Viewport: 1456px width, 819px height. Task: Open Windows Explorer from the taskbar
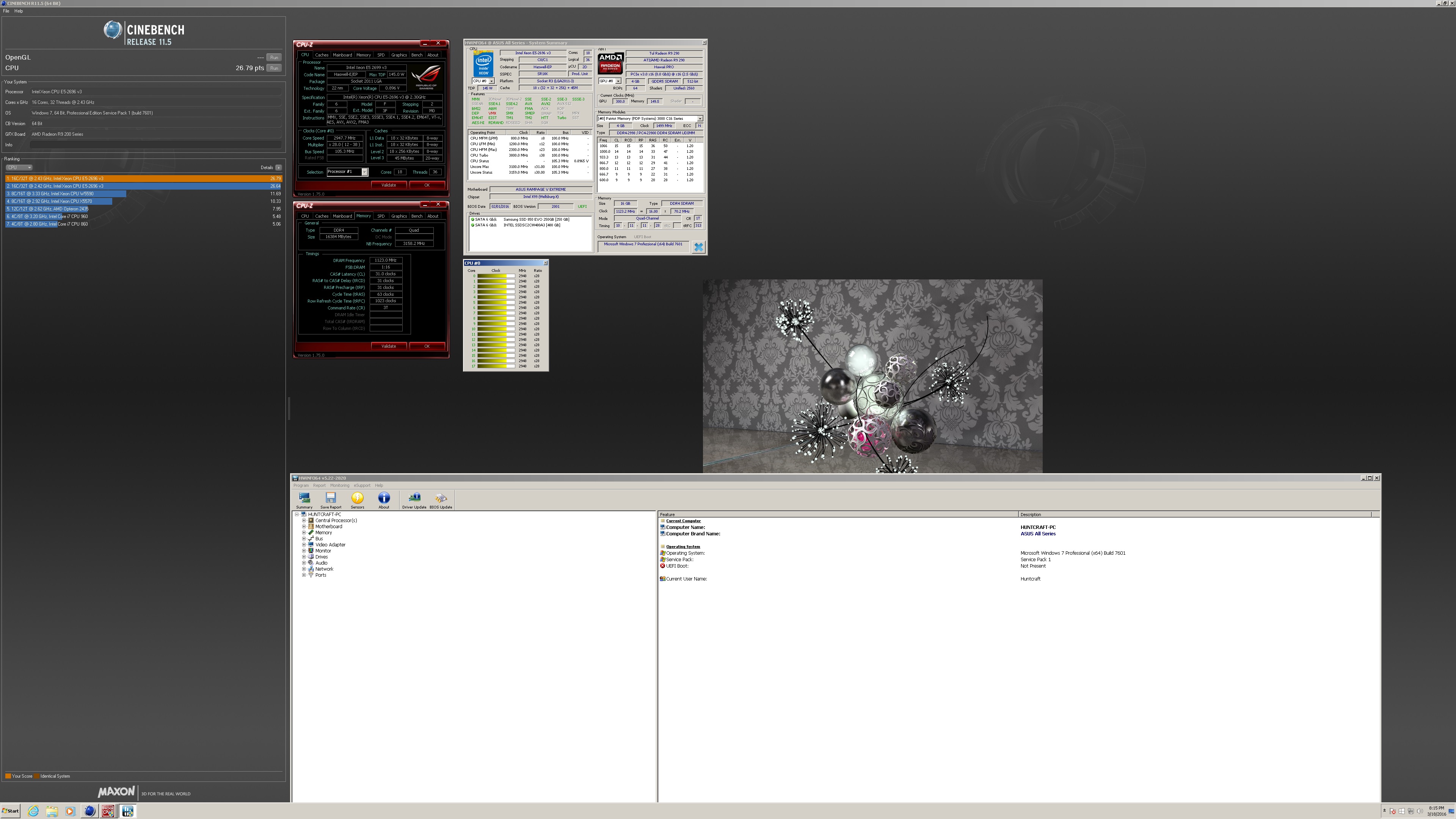(52, 811)
